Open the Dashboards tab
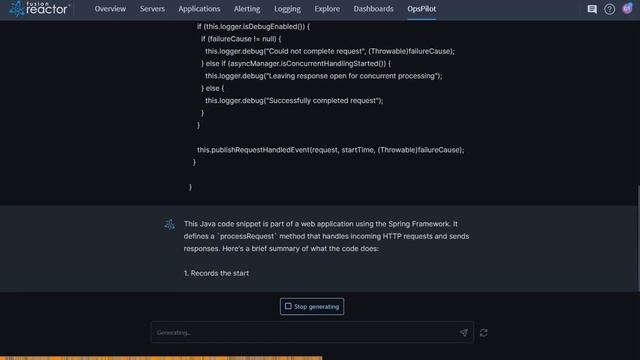Viewport: 640px width, 360px height. (373, 9)
